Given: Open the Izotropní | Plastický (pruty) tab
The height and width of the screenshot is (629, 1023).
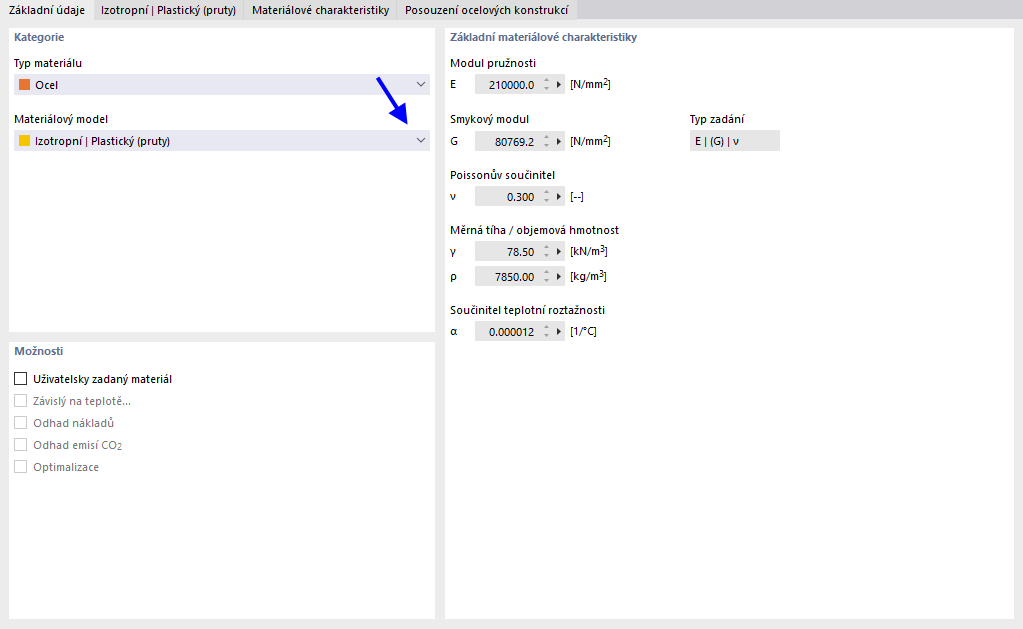Looking at the screenshot, I should click(x=168, y=10).
